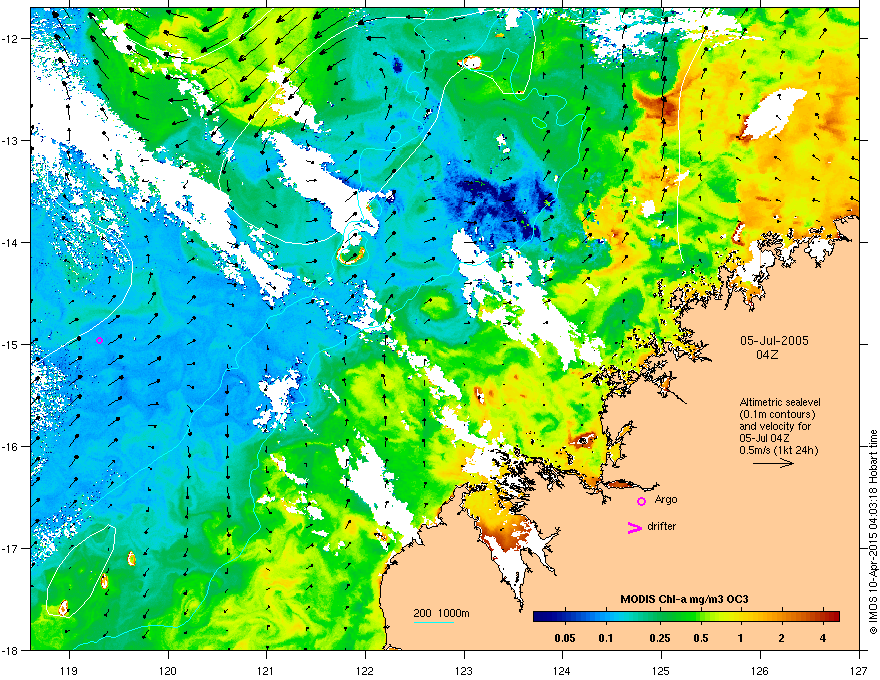The width and height of the screenshot is (880, 680).
Task: Click the "05-Jul-2005" date label
Action: point(774,341)
